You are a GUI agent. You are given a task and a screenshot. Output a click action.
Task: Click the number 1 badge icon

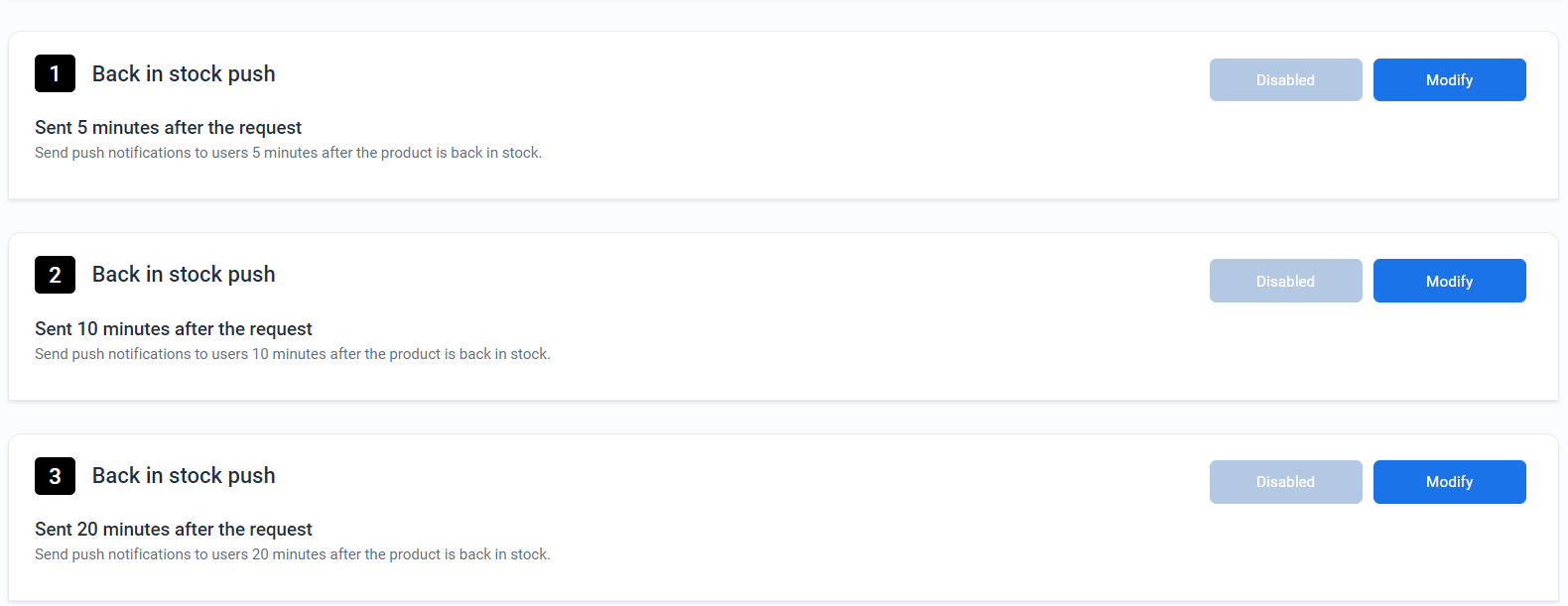55,73
